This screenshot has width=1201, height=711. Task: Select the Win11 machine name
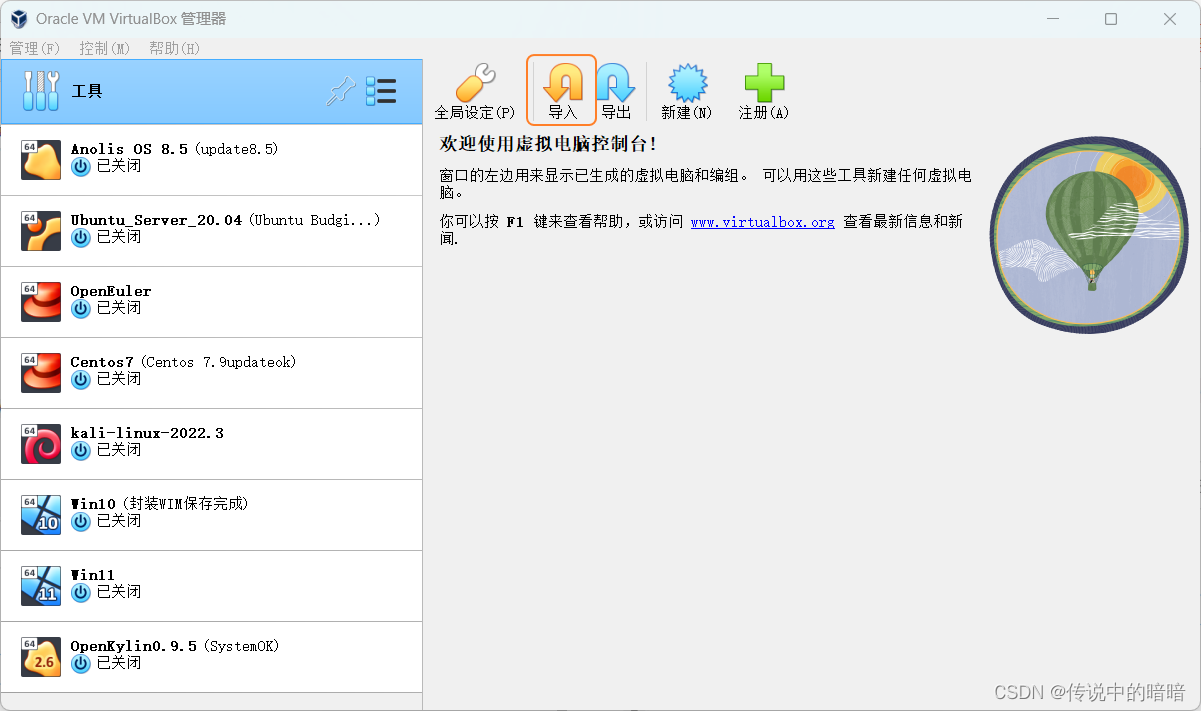[x=93, y=575]
